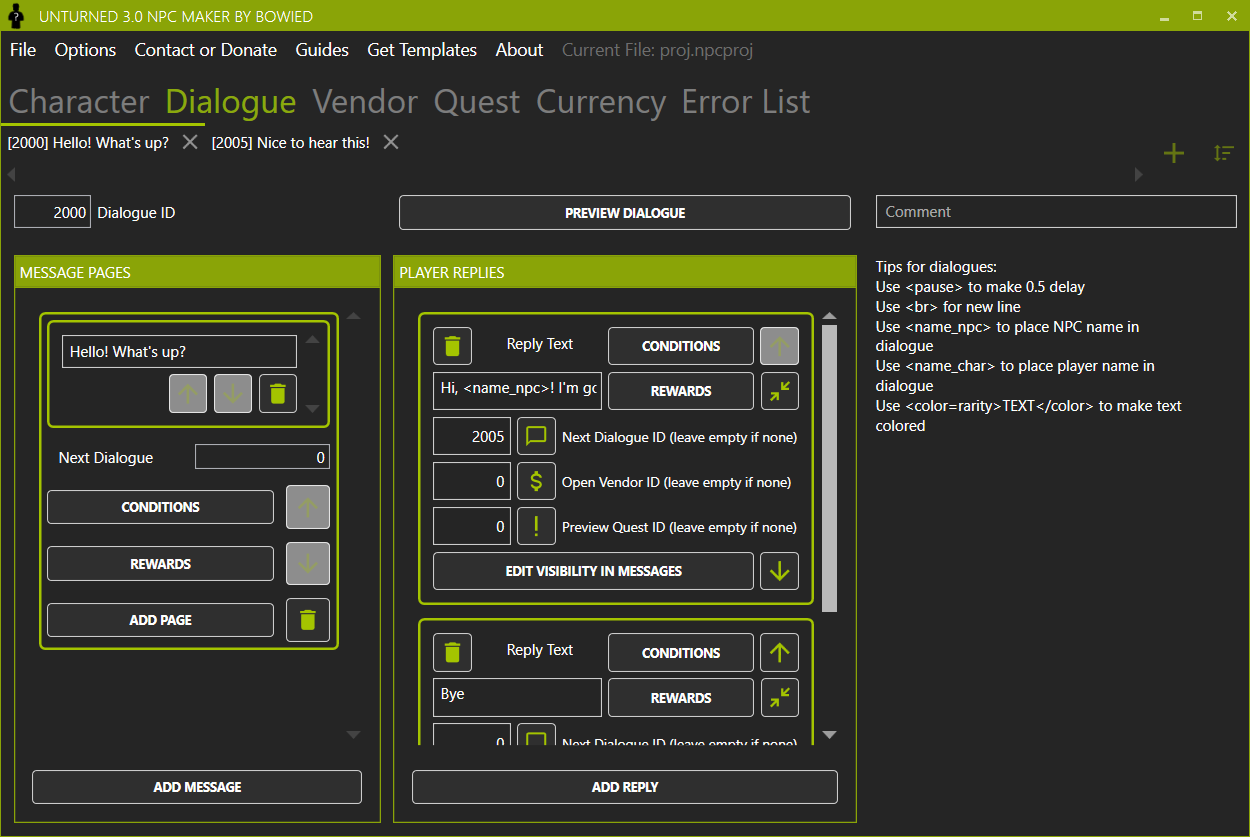The width and height of the screenshot is (1250, 837).
Task: Move message down arrow beside message REWARDS
Action: pyautogui.click(x=308, y=564)
